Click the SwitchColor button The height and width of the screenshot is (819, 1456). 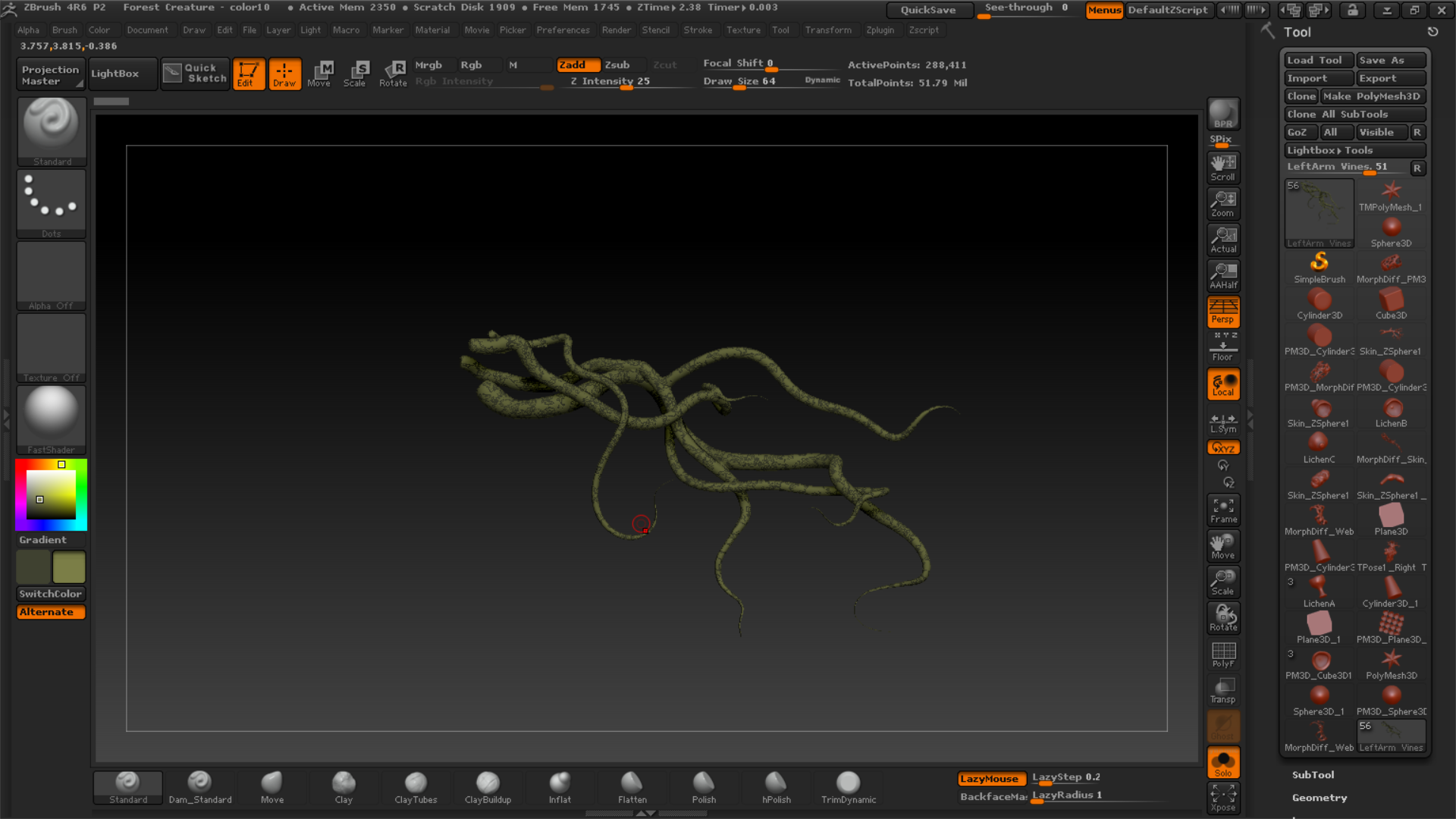coord(51,594)
